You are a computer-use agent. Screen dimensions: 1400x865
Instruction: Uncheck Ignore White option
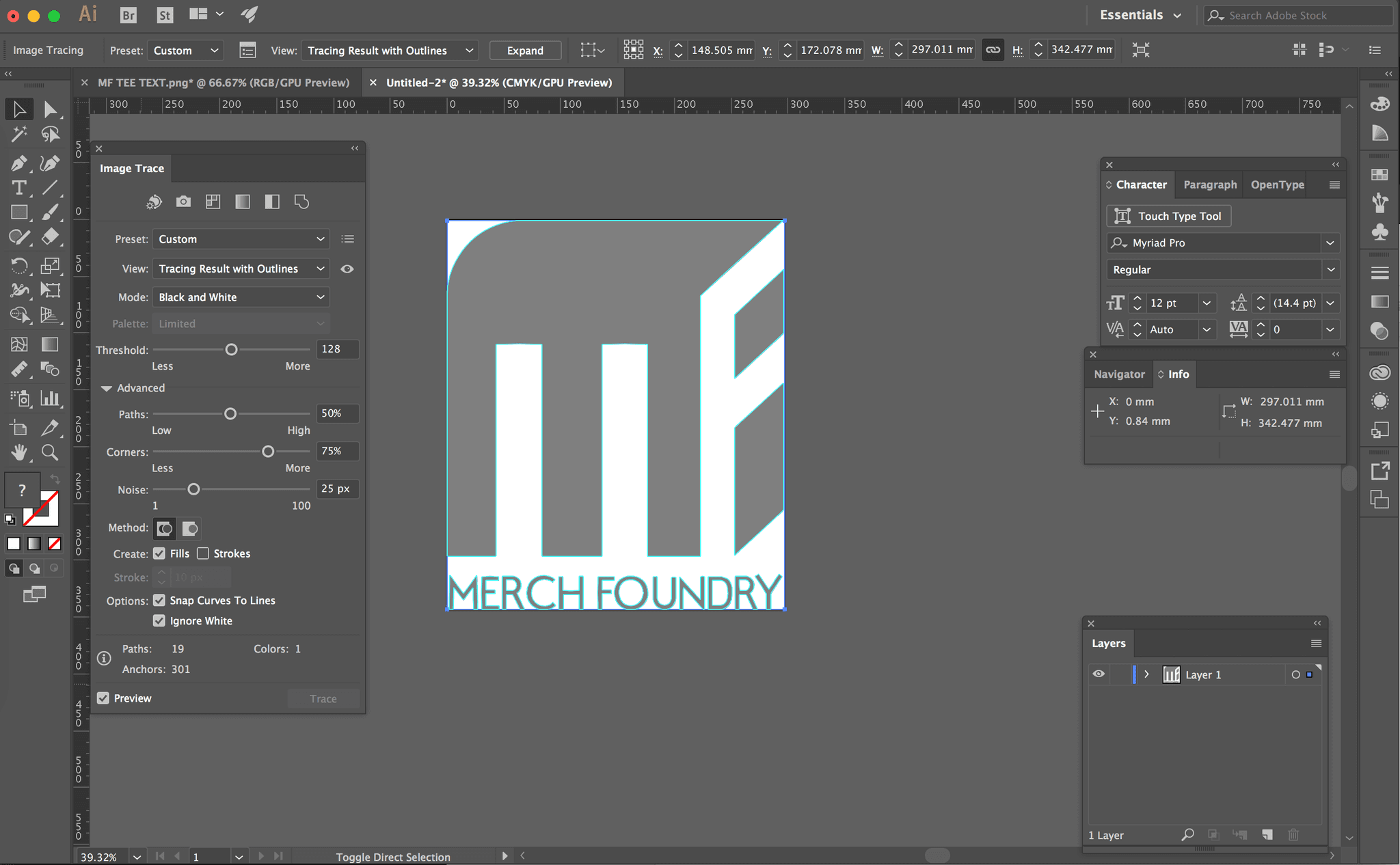(159, 620)
